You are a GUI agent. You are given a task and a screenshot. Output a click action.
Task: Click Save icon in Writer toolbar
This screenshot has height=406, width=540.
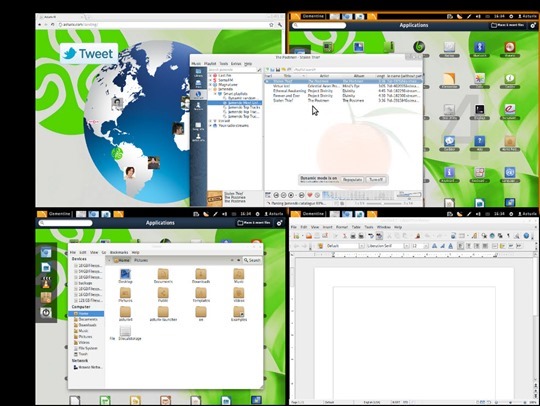point(317,236)
